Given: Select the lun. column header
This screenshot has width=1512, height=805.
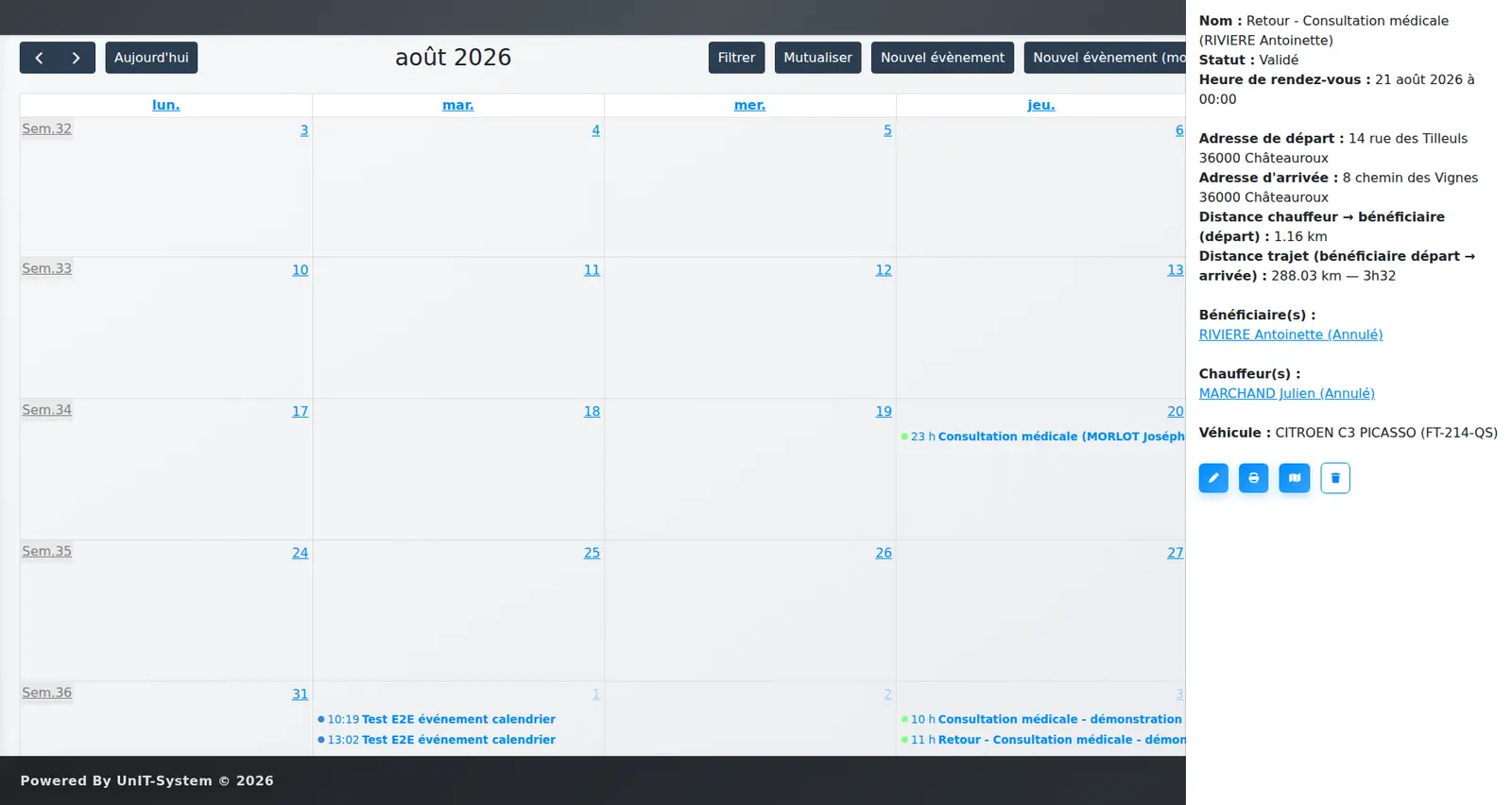Looking at the screenshot, I should pyautogui.click(x=166, y=105).
